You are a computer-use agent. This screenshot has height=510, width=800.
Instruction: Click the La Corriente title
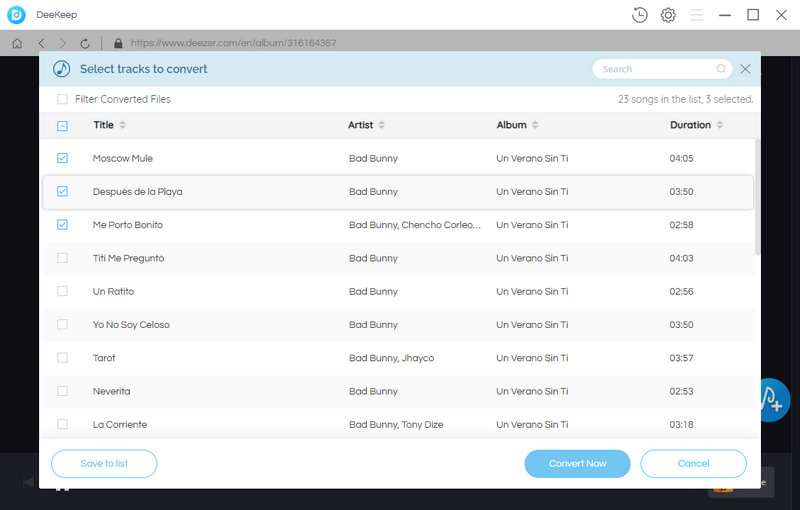[x=120, y=424]
